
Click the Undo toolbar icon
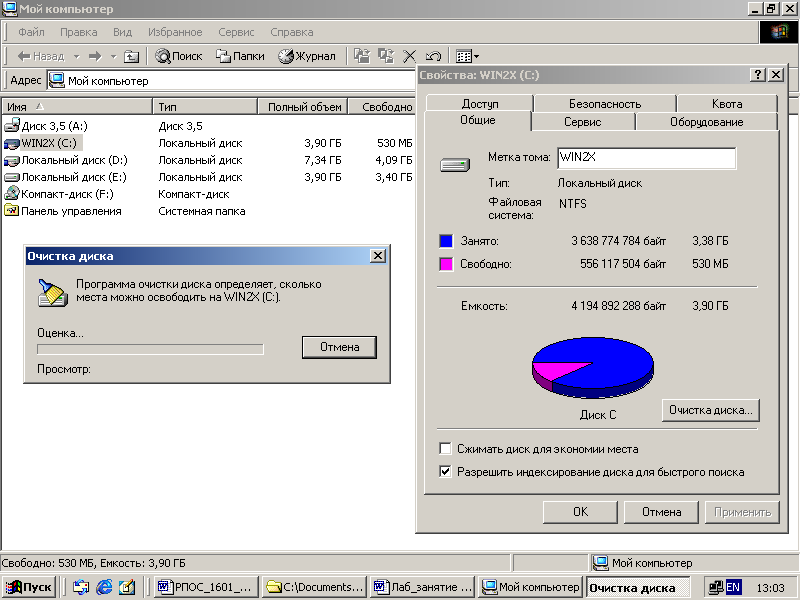click(x=433, y=56)
